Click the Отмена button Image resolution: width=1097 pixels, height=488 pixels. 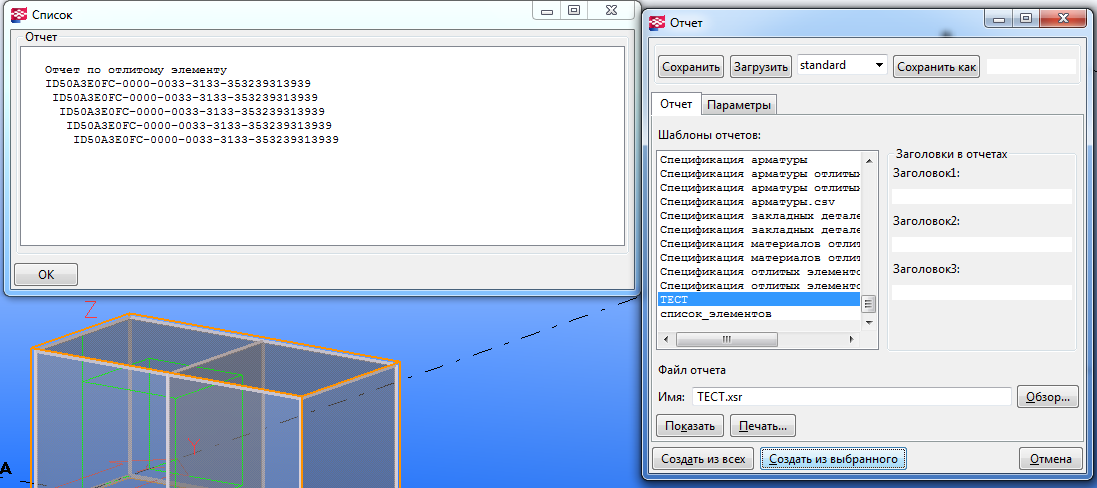point(1051,459)
